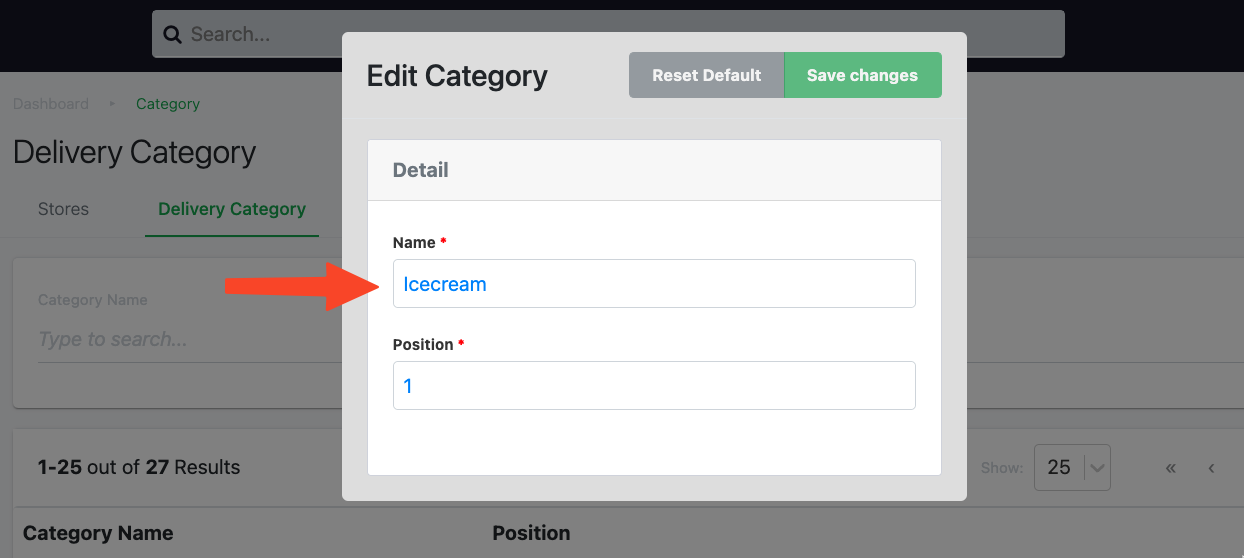Sort by the Category Name column header
1244x558 pixels.
(x=98, y=533)
